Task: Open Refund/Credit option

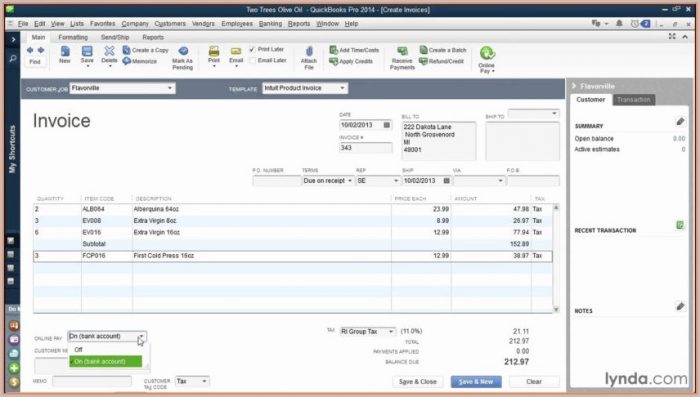Action: coord(442,61)
